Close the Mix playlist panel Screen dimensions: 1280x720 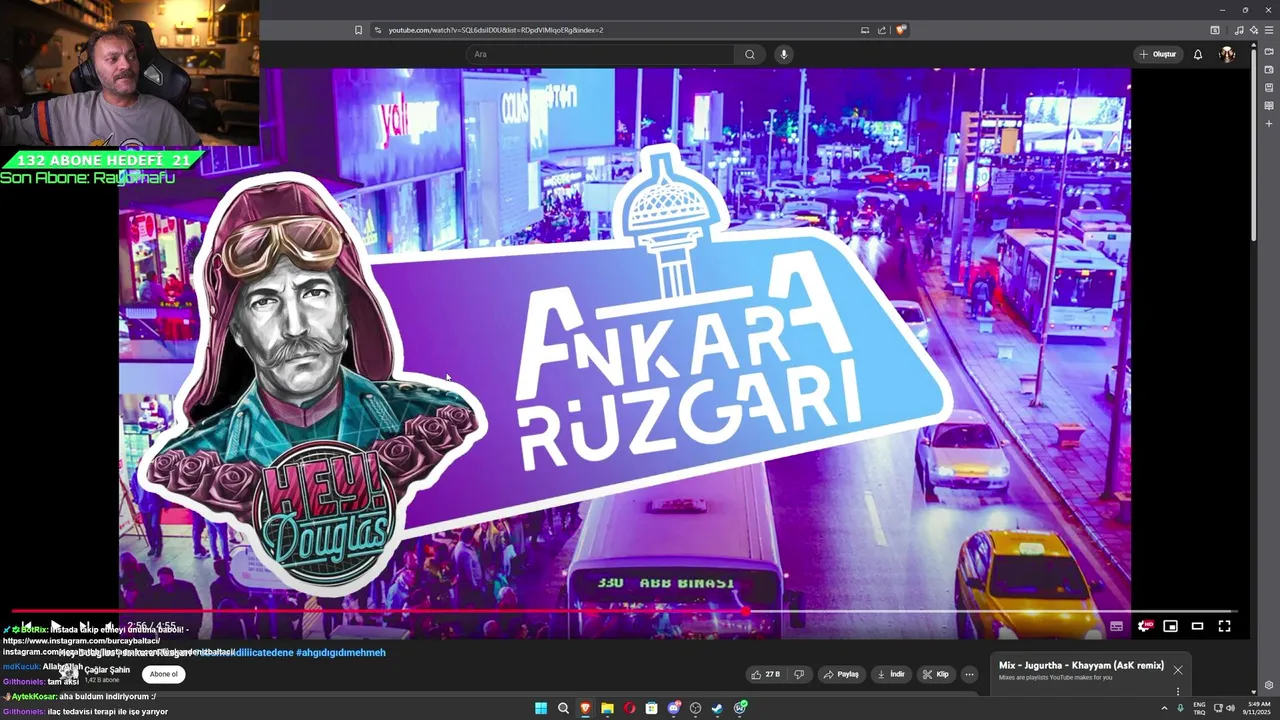click(x=1178, y=670)
